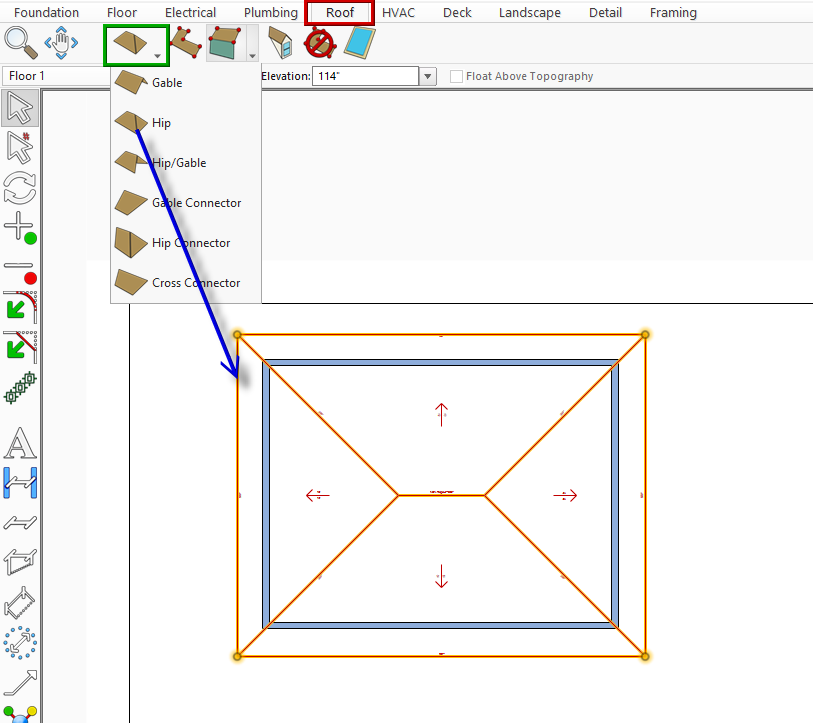Enable Float Above Topography checkbox

pyautogui.click(x=456, y=76)
